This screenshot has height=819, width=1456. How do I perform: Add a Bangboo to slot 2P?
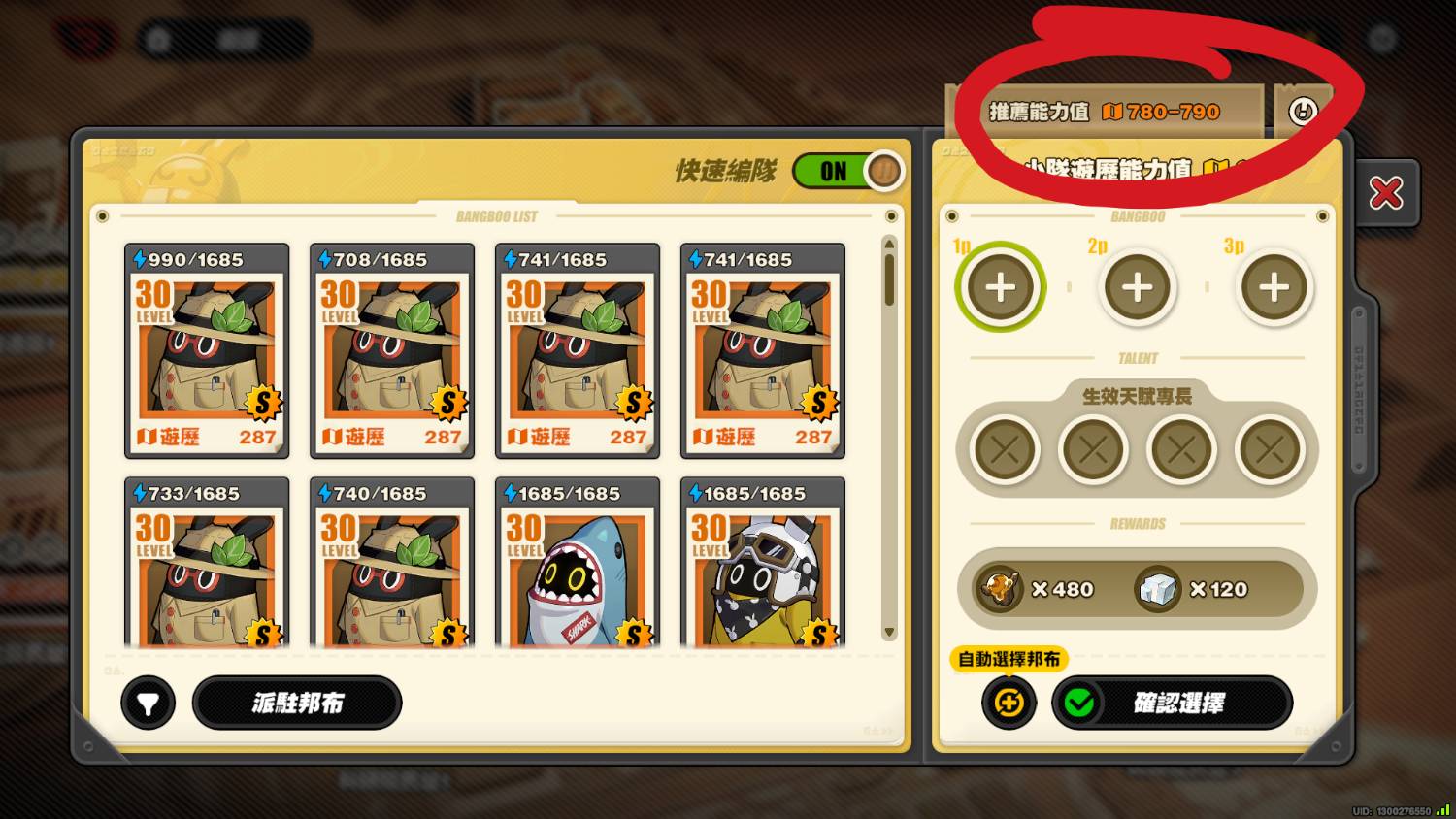point(1137,287)
